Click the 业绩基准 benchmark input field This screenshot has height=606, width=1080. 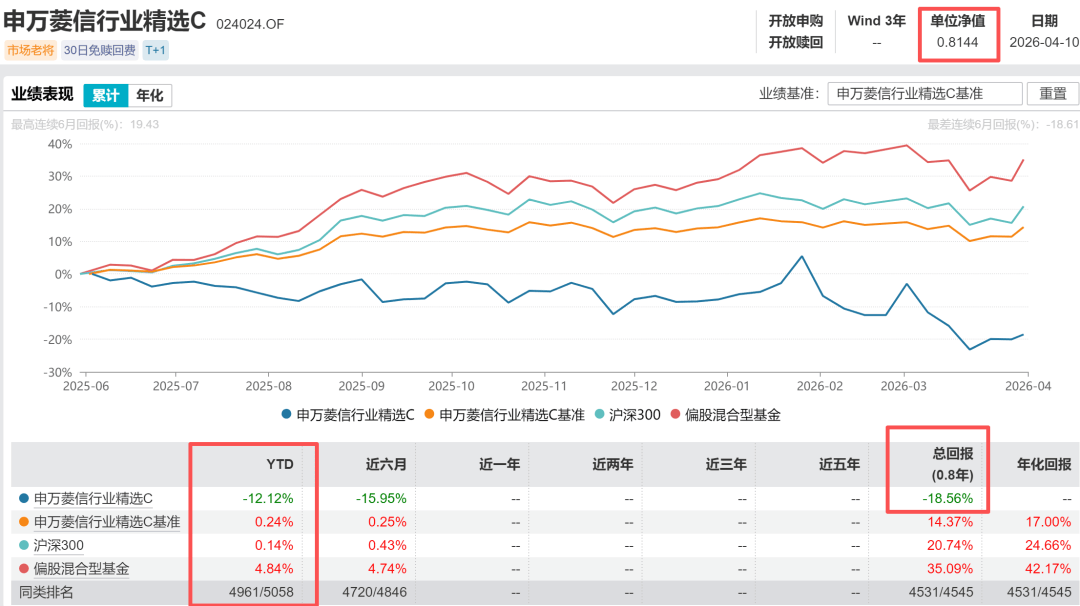tap(925, 94)
